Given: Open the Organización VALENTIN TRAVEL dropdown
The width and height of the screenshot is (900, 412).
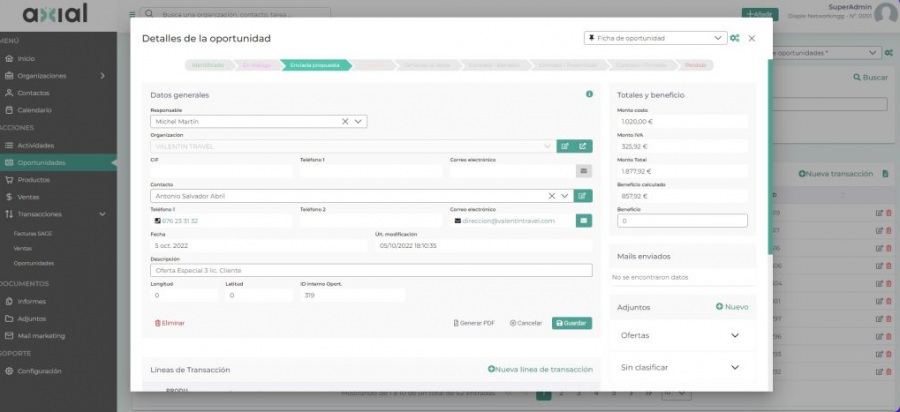Looking at the screenshot, I should click(x=354, y=146).
